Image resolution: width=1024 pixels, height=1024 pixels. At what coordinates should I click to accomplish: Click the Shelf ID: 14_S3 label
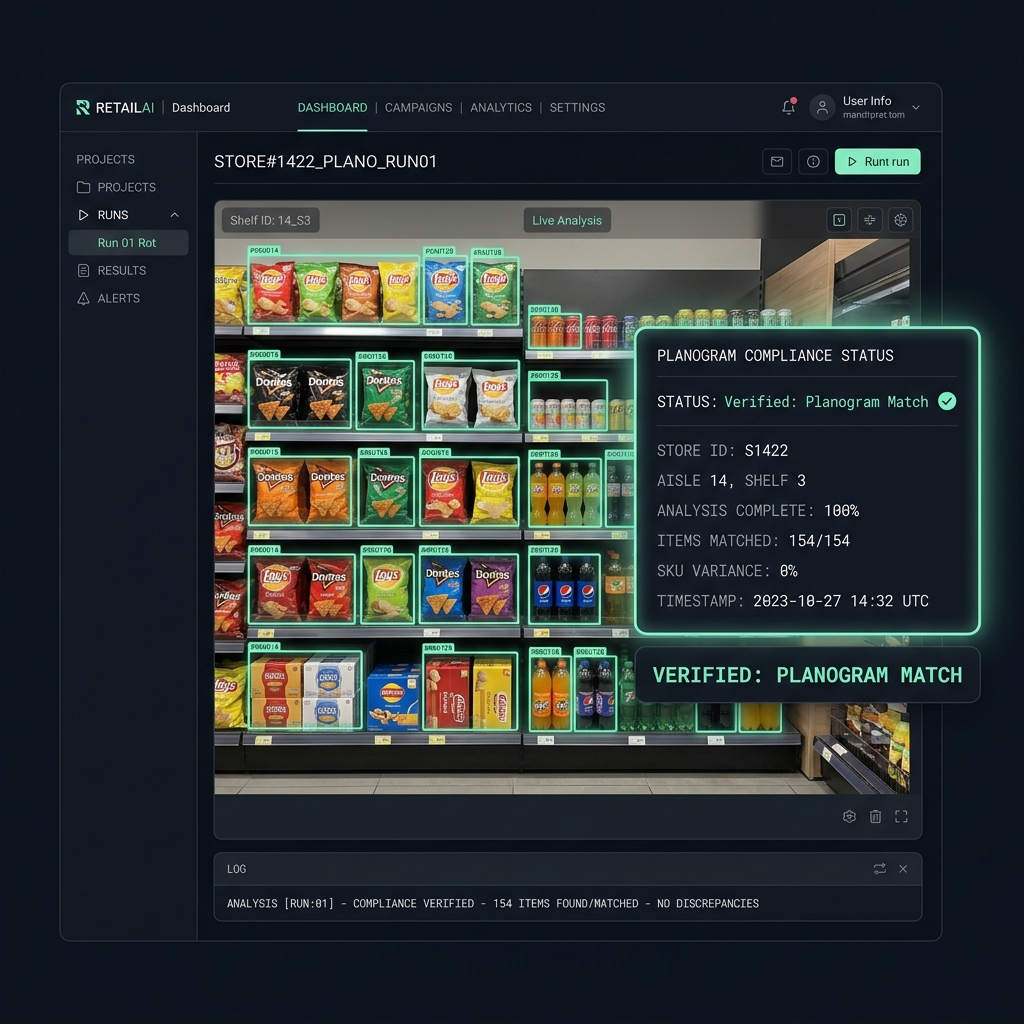coord(270,220)
